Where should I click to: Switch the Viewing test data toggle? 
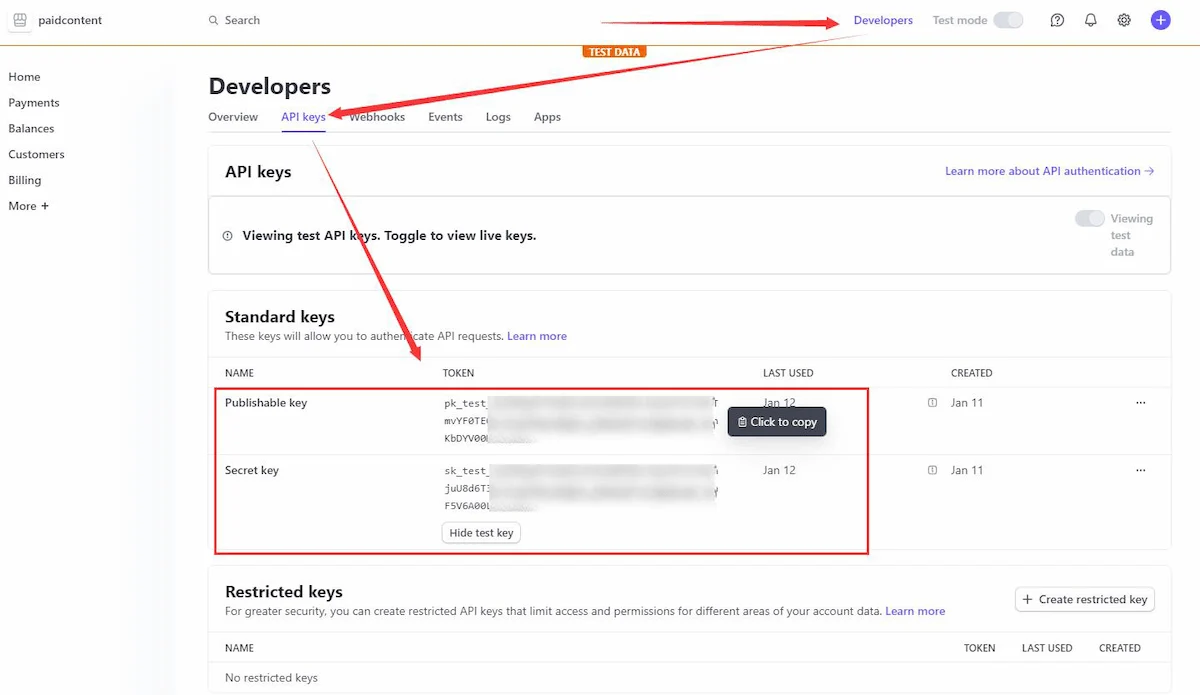pos(1089,217)
